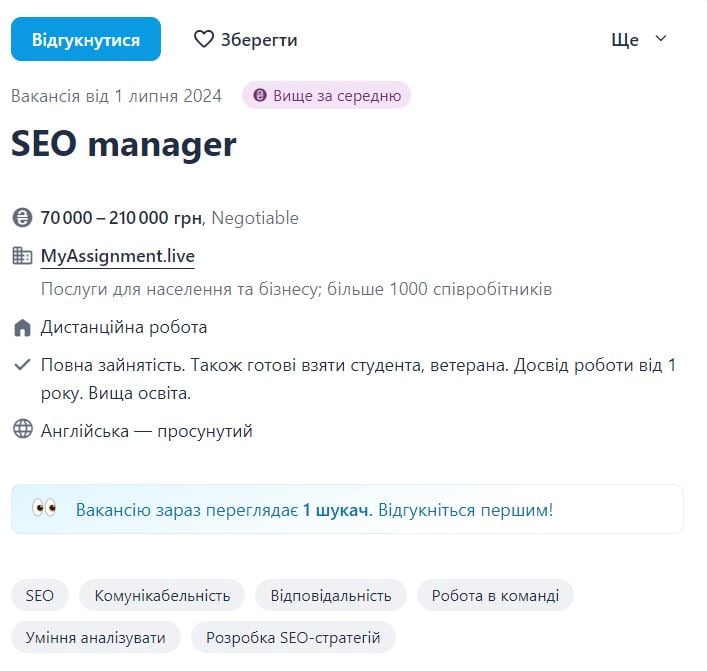
Task: Click the globe language icon
Action: [x=23, y=429]
